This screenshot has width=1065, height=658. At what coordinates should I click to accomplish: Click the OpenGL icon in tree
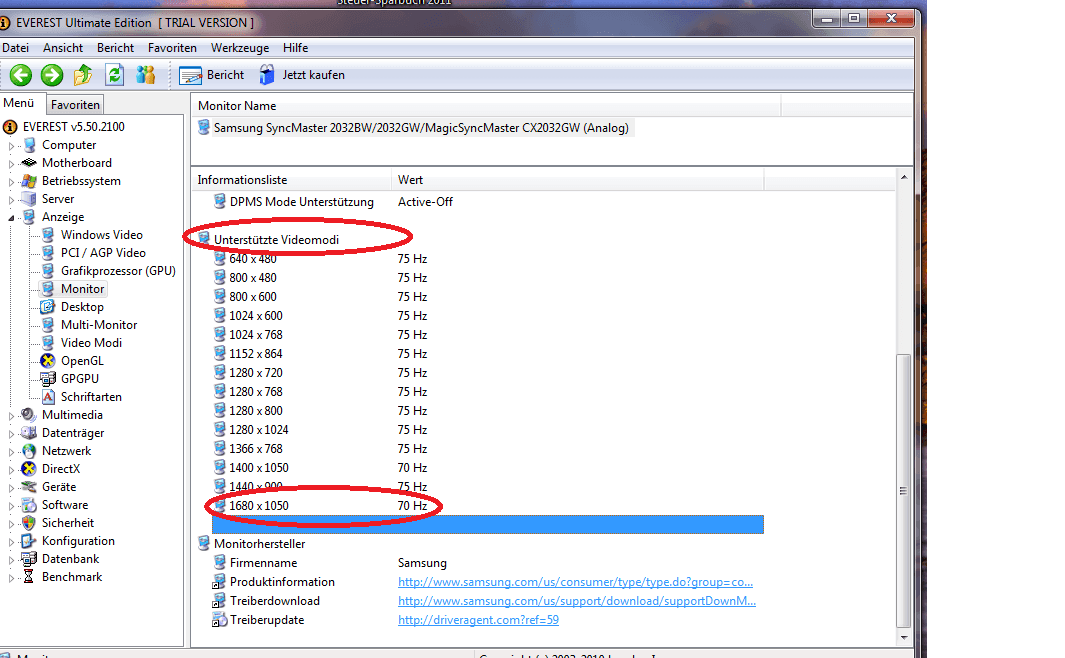pos(48,361)
